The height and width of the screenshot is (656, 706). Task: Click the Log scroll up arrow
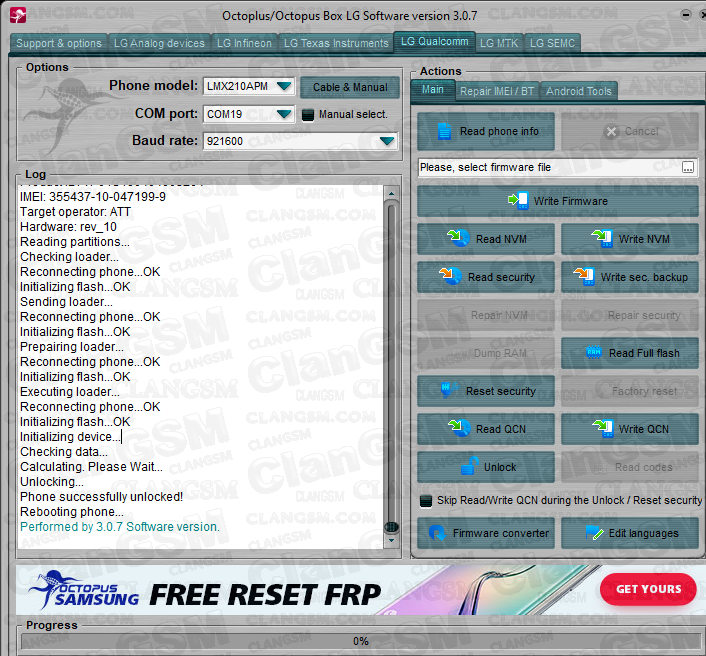pyautogui.click(x=391, y=194)
